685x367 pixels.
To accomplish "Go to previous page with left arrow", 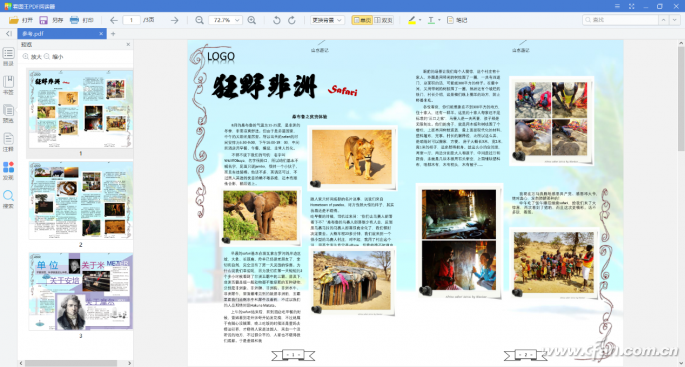I will 114,20.
